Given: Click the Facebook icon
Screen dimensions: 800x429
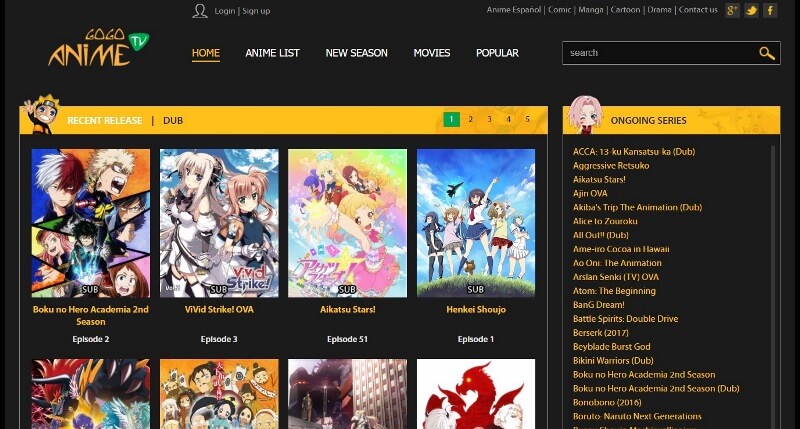Looking at the screenshot, I should [770, 10].
